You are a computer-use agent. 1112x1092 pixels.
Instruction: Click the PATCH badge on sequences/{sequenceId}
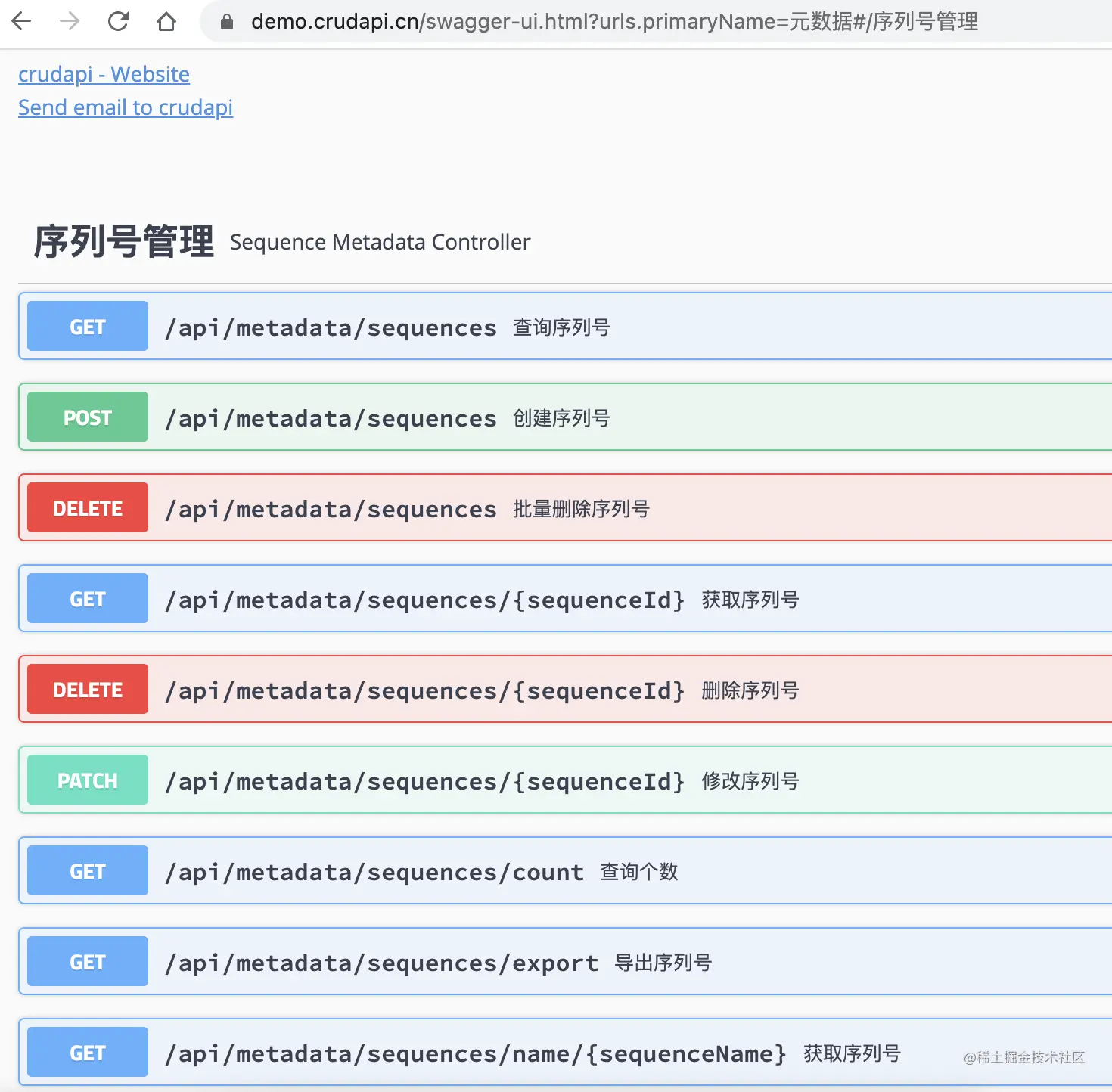(86, 780)
